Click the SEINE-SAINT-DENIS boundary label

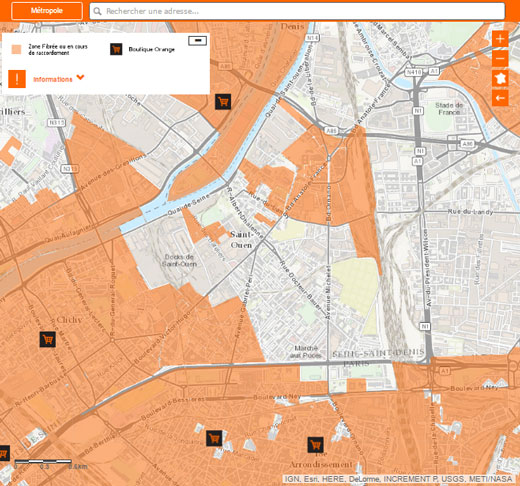pyautogui.click(x=378, y=353)
